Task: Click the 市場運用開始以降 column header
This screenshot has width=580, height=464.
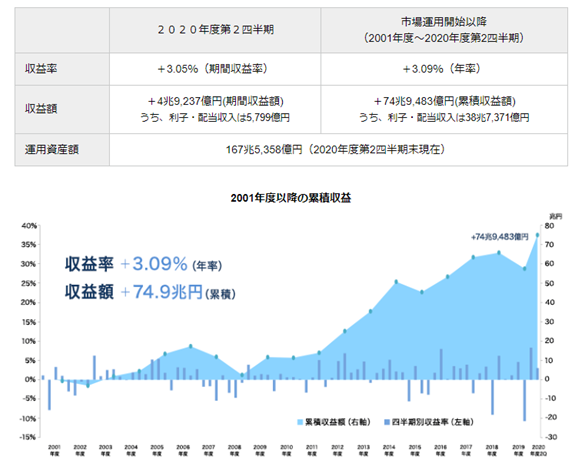Action: (x=444, y=30)
